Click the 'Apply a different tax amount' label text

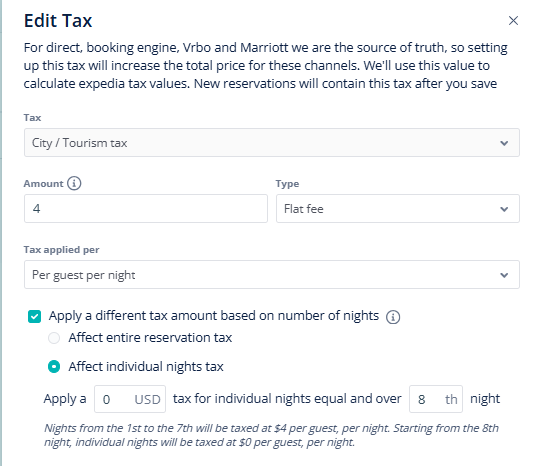point(214,316)
